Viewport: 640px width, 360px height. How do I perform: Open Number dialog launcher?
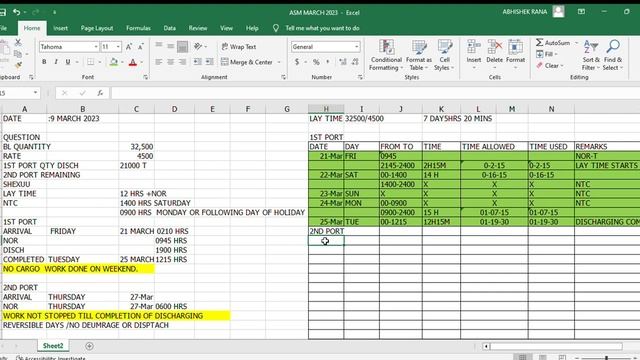tap(360, 77)
